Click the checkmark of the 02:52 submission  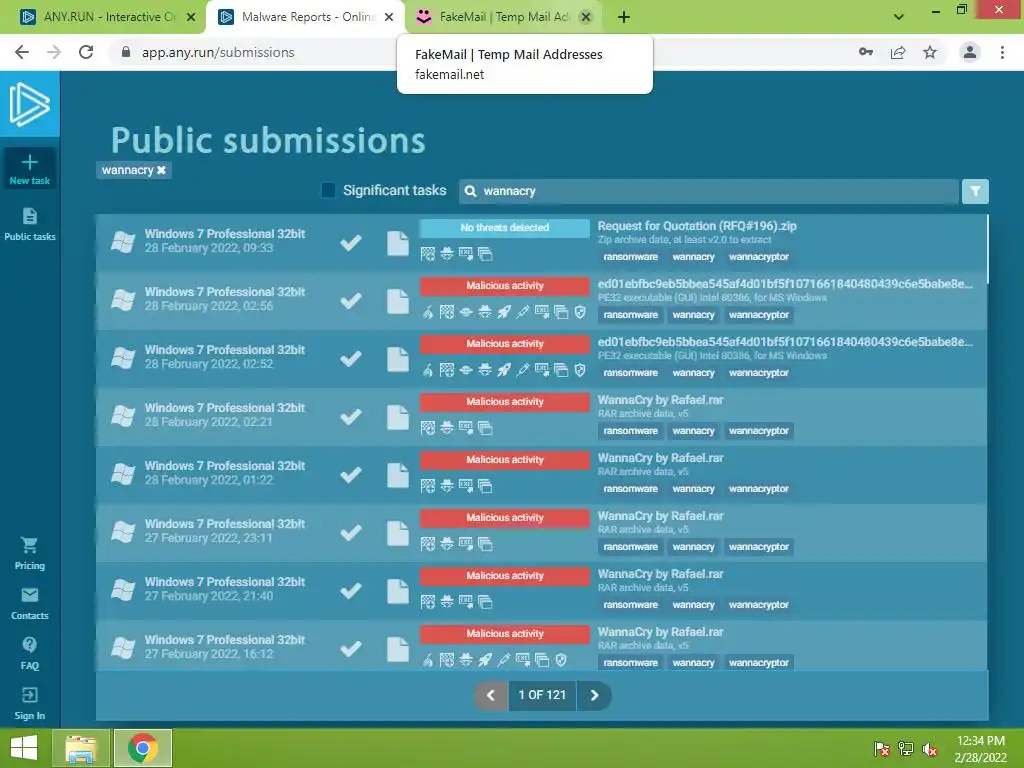tap(351, 359)
